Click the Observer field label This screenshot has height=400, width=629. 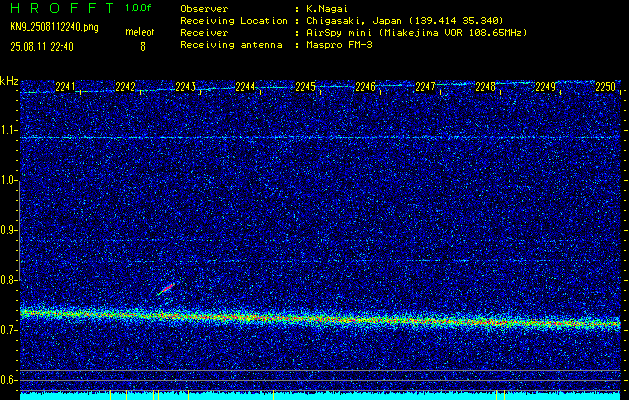[x=204, y=9]
